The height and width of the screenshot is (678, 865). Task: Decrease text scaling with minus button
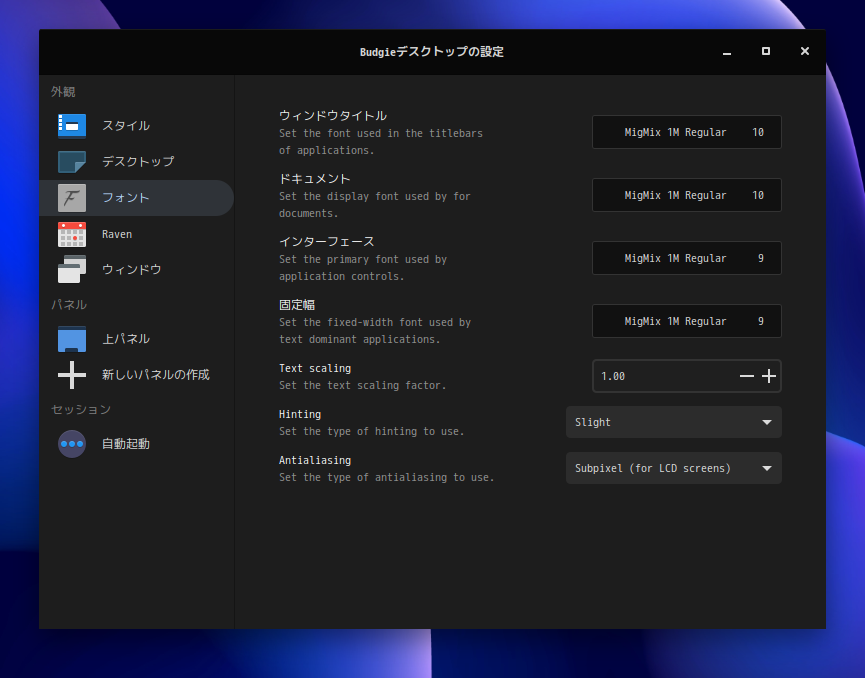(746, 376)
